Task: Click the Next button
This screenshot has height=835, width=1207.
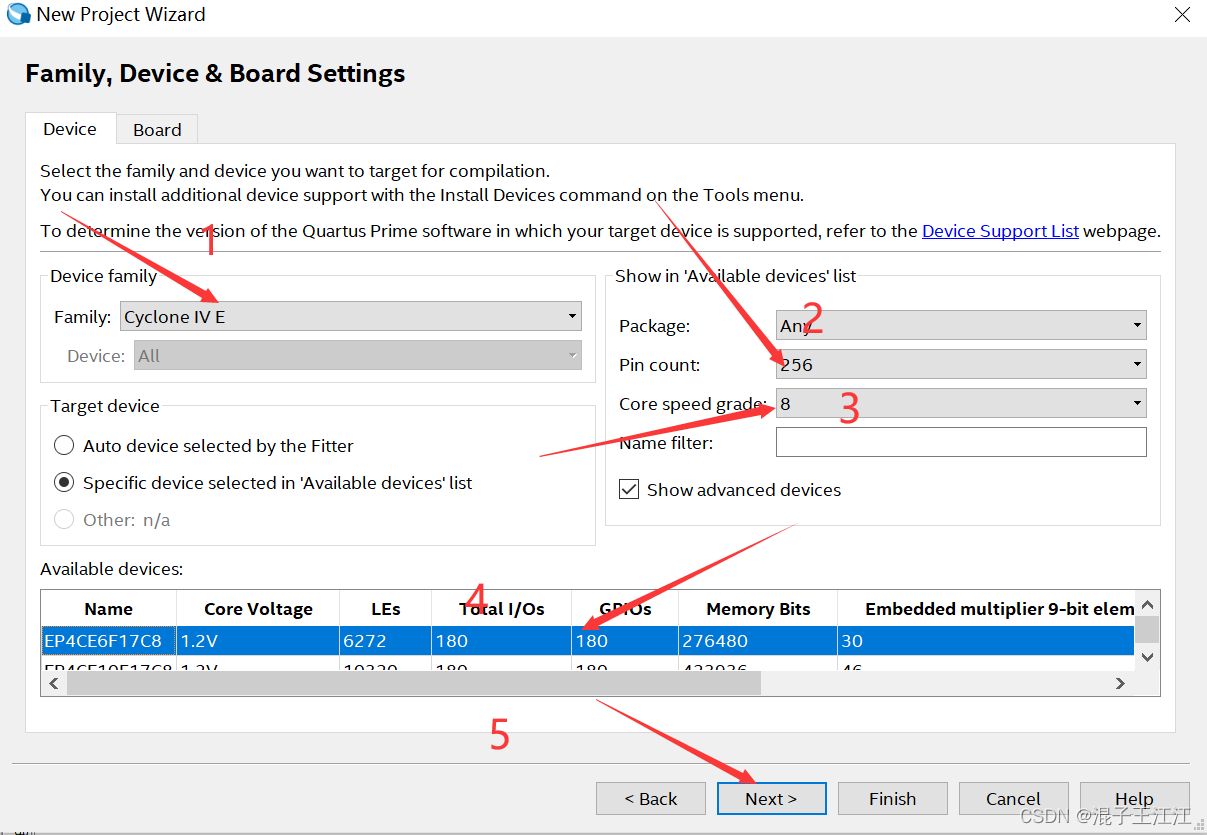Action: click(x=771, y=799)
